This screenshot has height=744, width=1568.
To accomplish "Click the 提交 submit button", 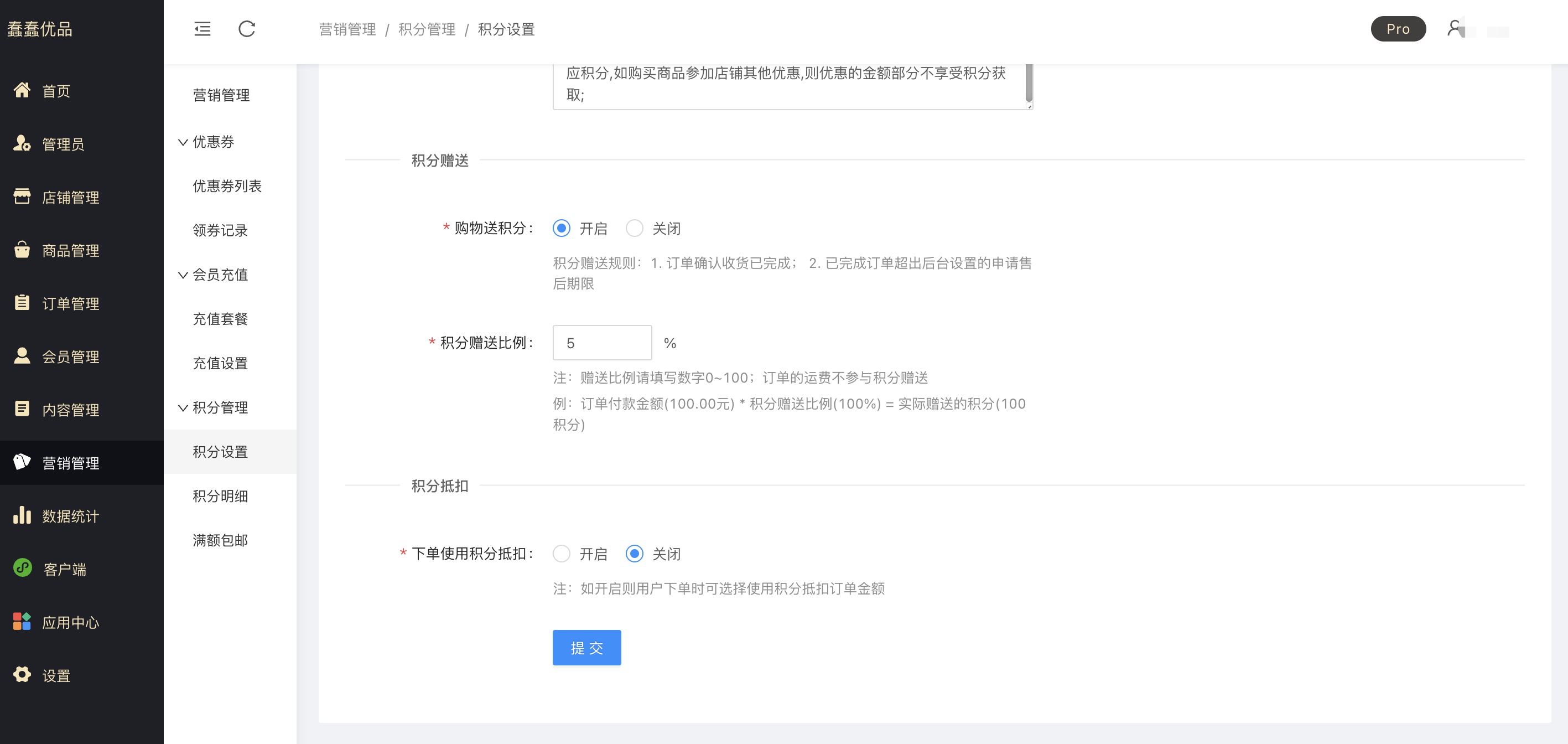I will point(586,648).
